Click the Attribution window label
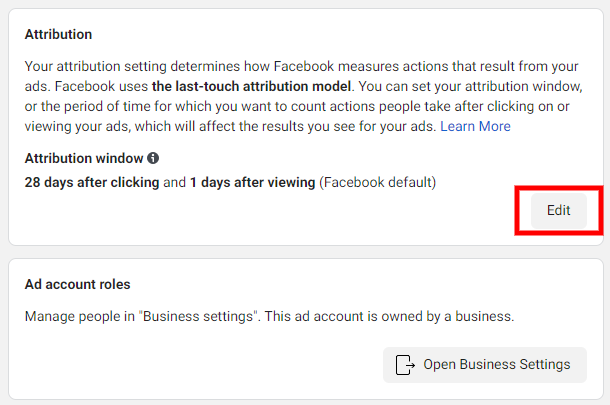The image size is (610, 405). click(84, 158)
